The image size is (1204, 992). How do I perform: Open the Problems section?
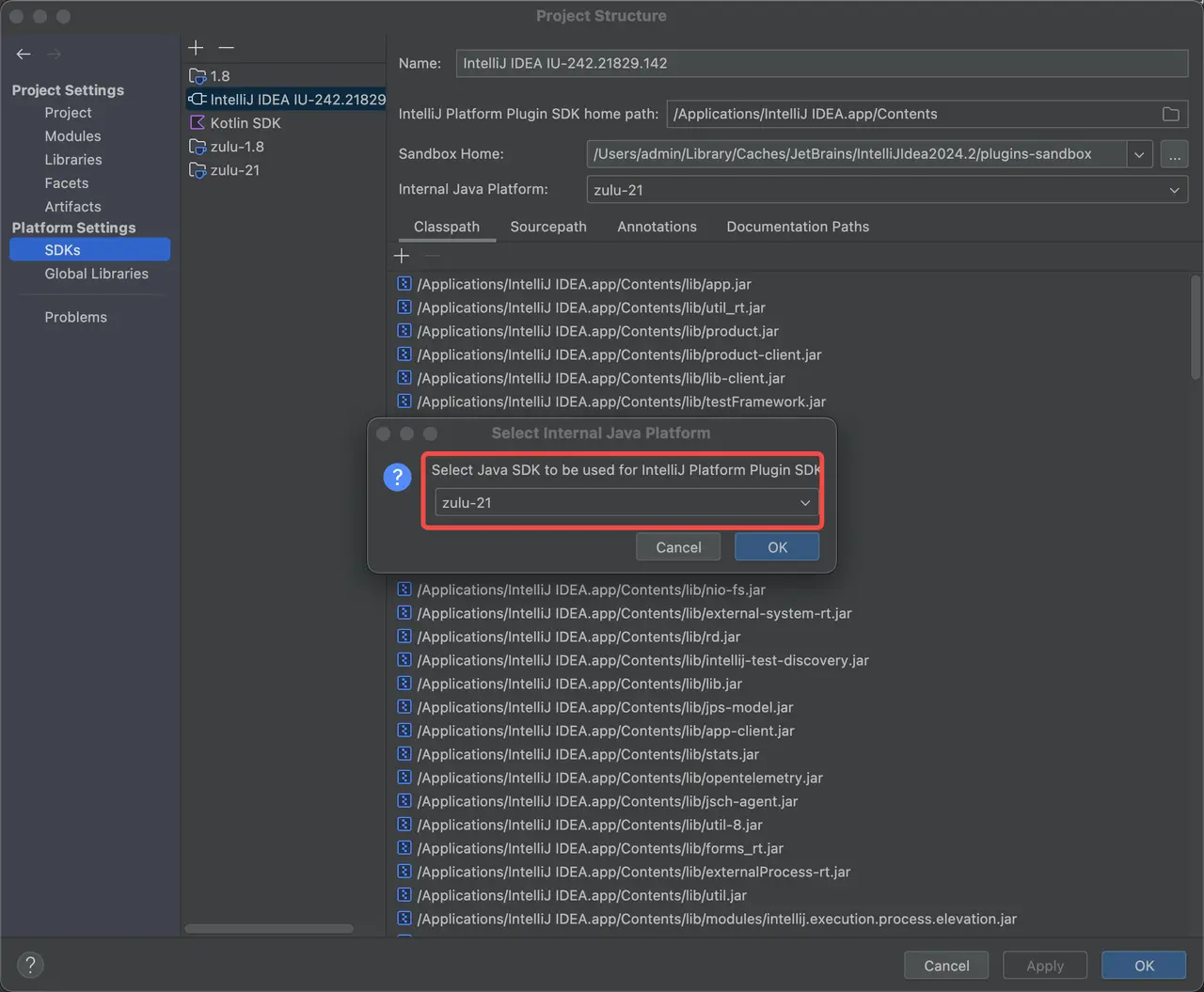[x=75, y=317]
